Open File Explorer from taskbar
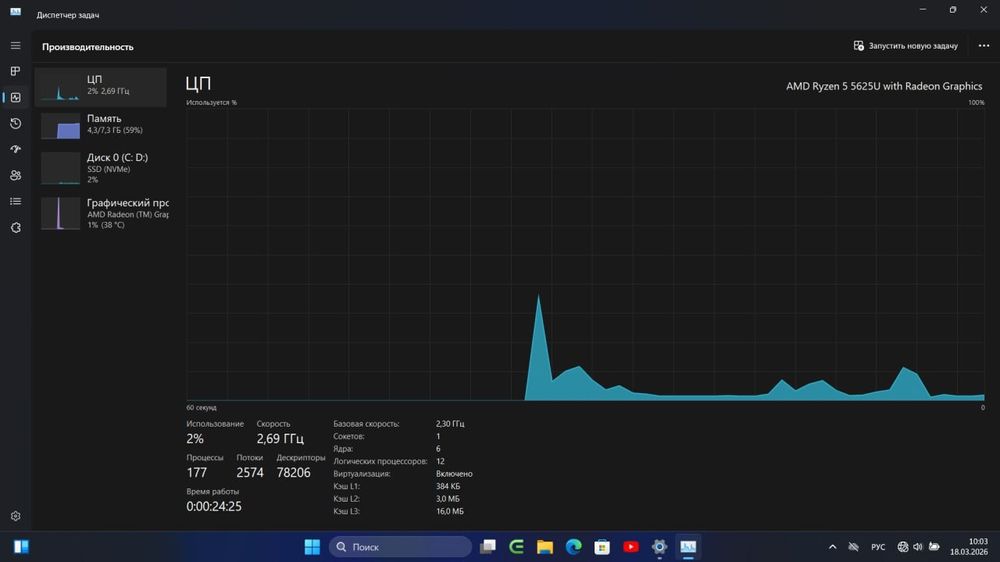The height and width of the screenshot is (562, 1000). click(545, 547)
